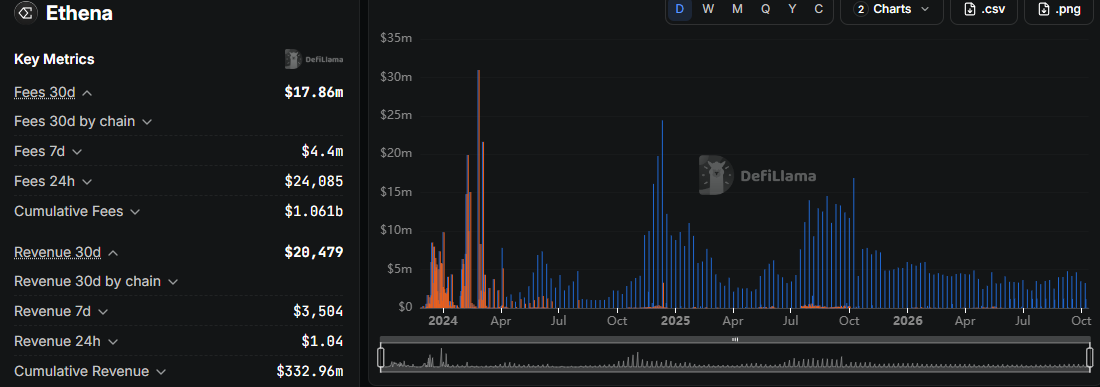Click the top grip of range slider
This screenshot has width=1100, height=387.
[x=735, y=339]
